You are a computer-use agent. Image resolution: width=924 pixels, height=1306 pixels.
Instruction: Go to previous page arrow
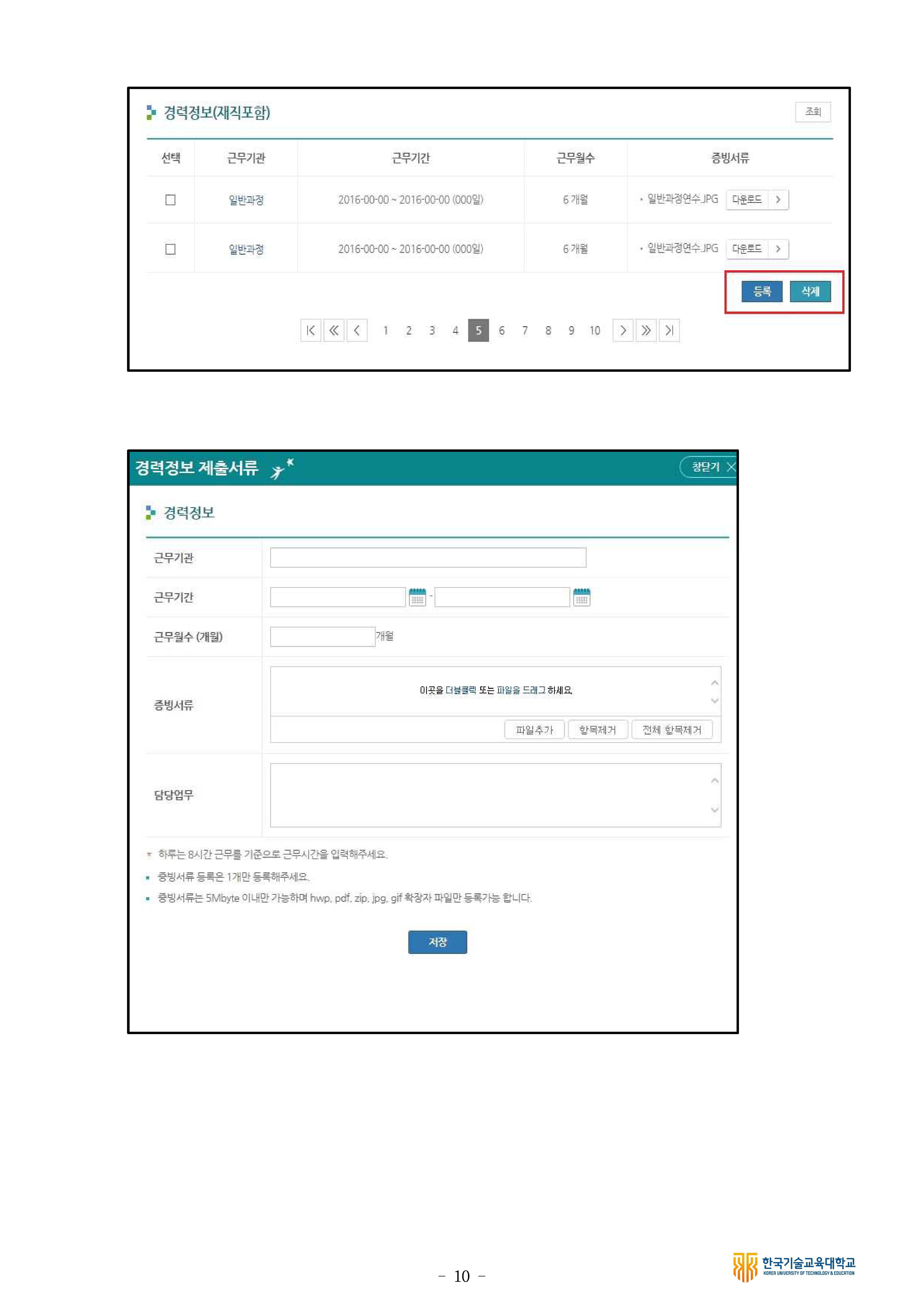[x=357, y=330]
